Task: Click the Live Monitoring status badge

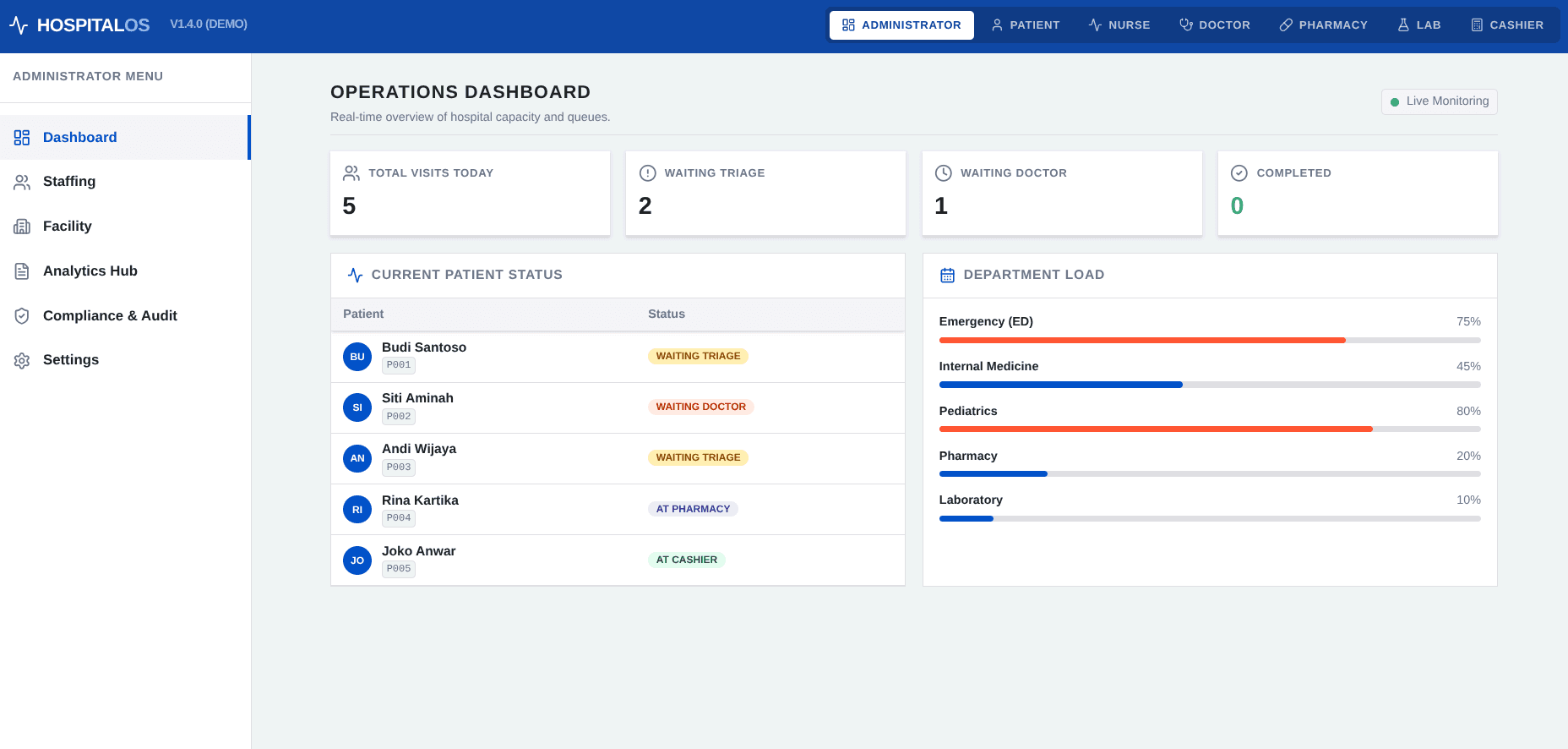Action: click(1440, 101)
